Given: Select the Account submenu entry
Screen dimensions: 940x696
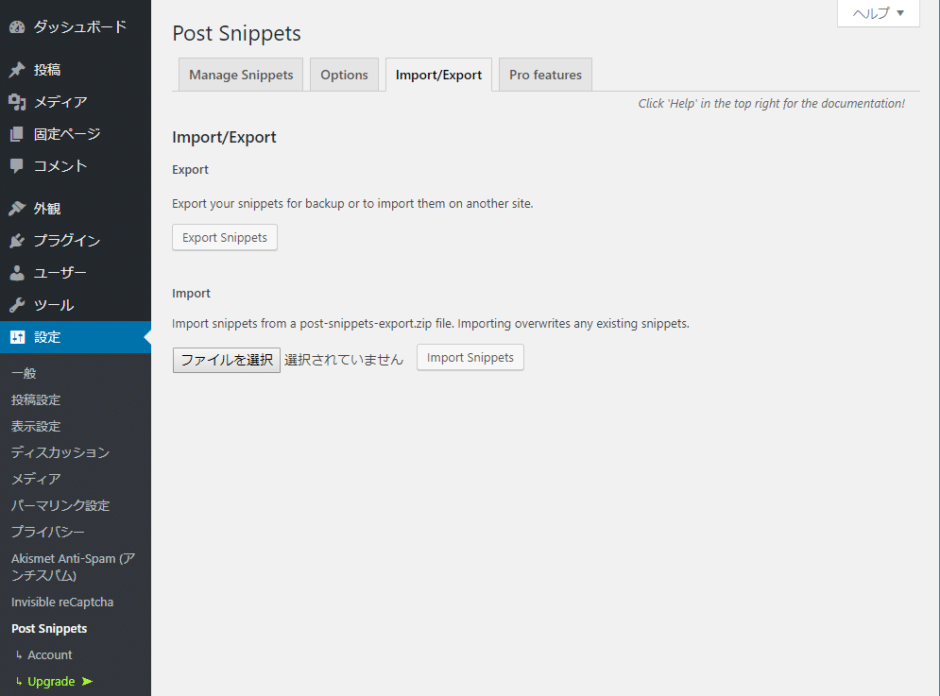Looking at the screenshot, I should coord(48,655).
